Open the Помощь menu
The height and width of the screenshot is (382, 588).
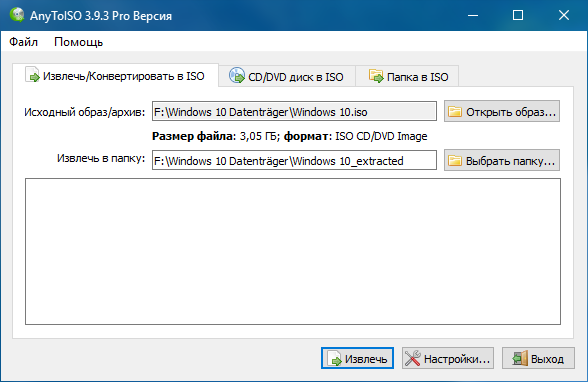(x=78, y=42)
